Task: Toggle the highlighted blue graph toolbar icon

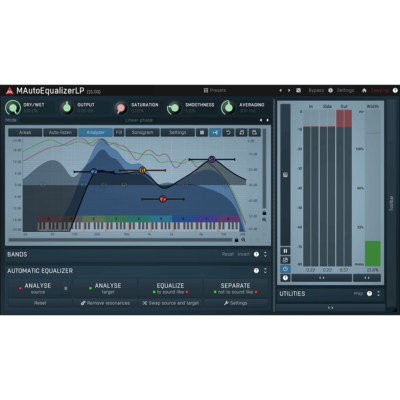Action: click(x=215, y=132)
